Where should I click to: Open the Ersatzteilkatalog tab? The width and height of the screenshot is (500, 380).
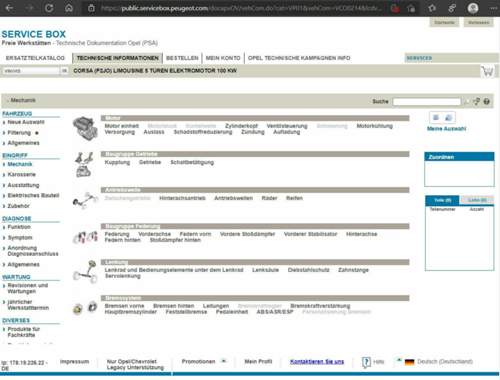(x=35, y=58)
